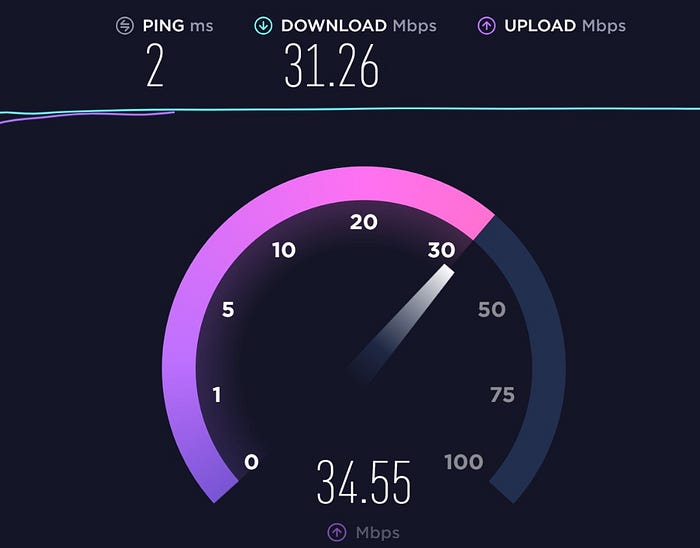Click the ping icon beside PING ms
This screenshot has height=548, width=700.
pos(125,25)
